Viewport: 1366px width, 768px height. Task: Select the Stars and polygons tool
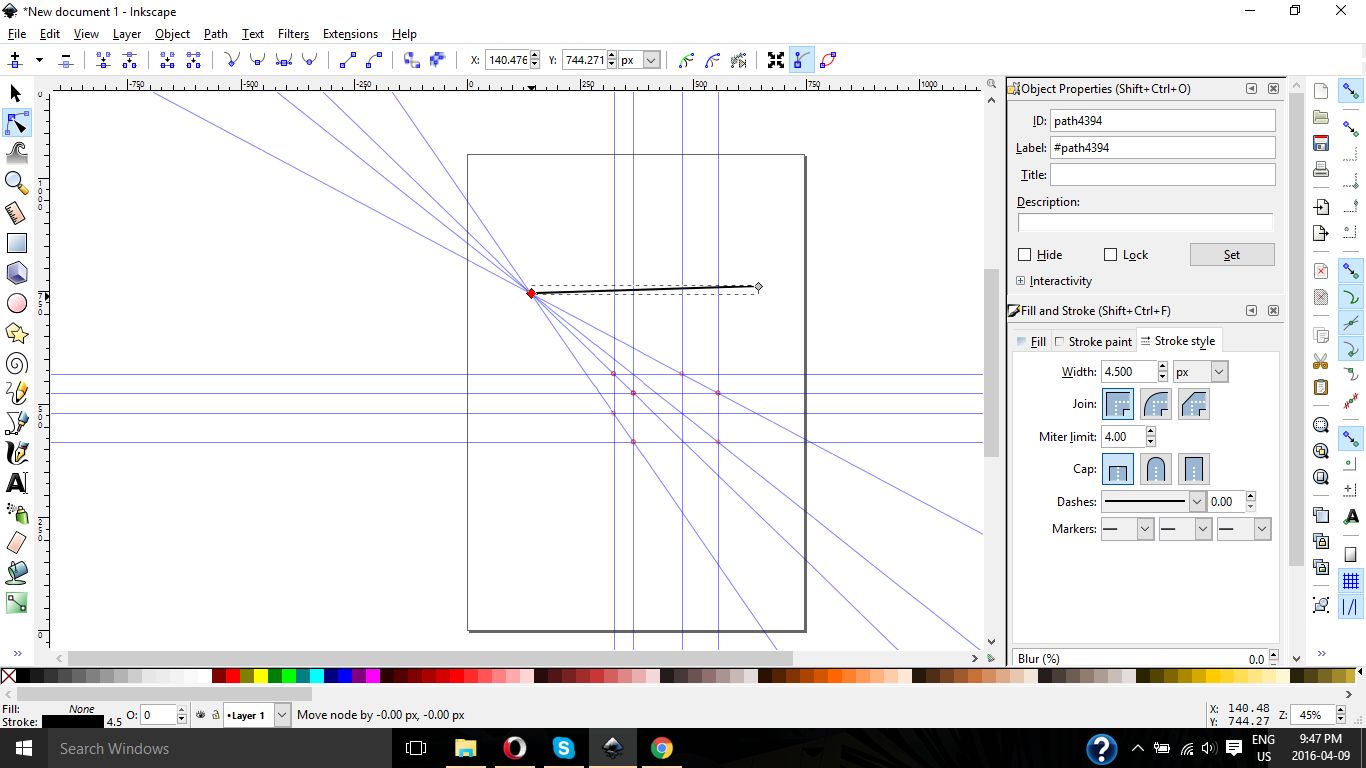(16, 332)
